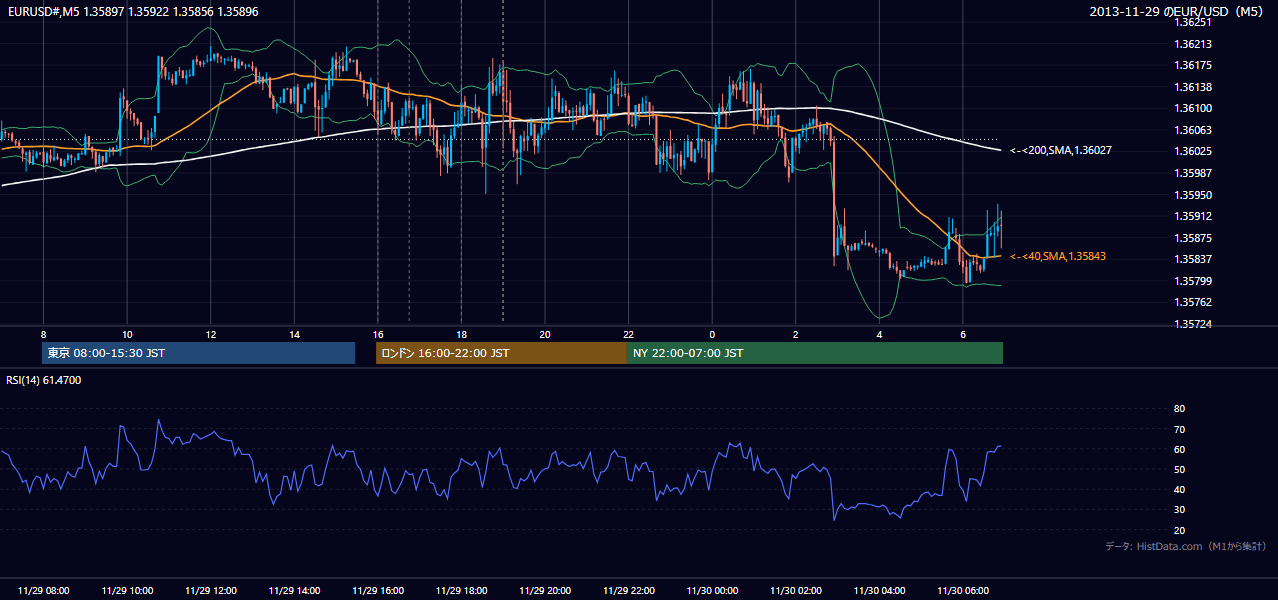This screenshot has height=600, width=1278.
Task: Click price axis label 1.35724
Action: [1194, 324]
